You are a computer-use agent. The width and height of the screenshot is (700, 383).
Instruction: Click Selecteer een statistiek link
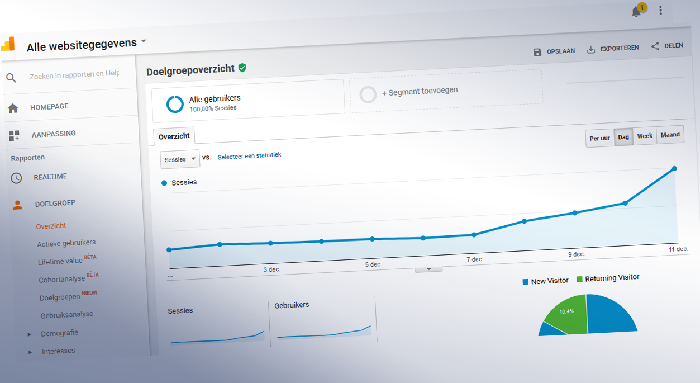coord(250,156)
